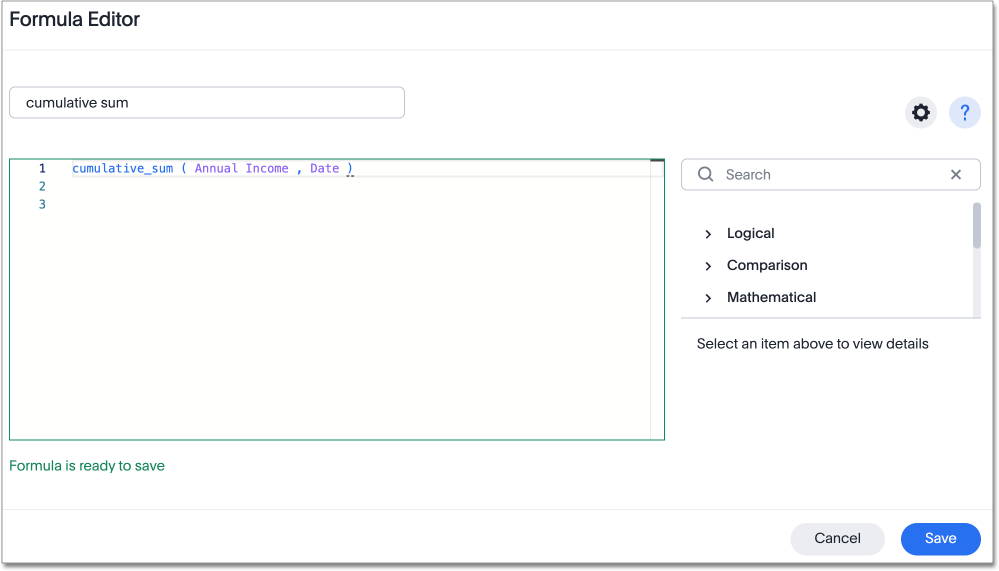The width and height of the screenshot is (999, 571).
Task: Expand the Logical category chevron
Action: click(708, 234)
